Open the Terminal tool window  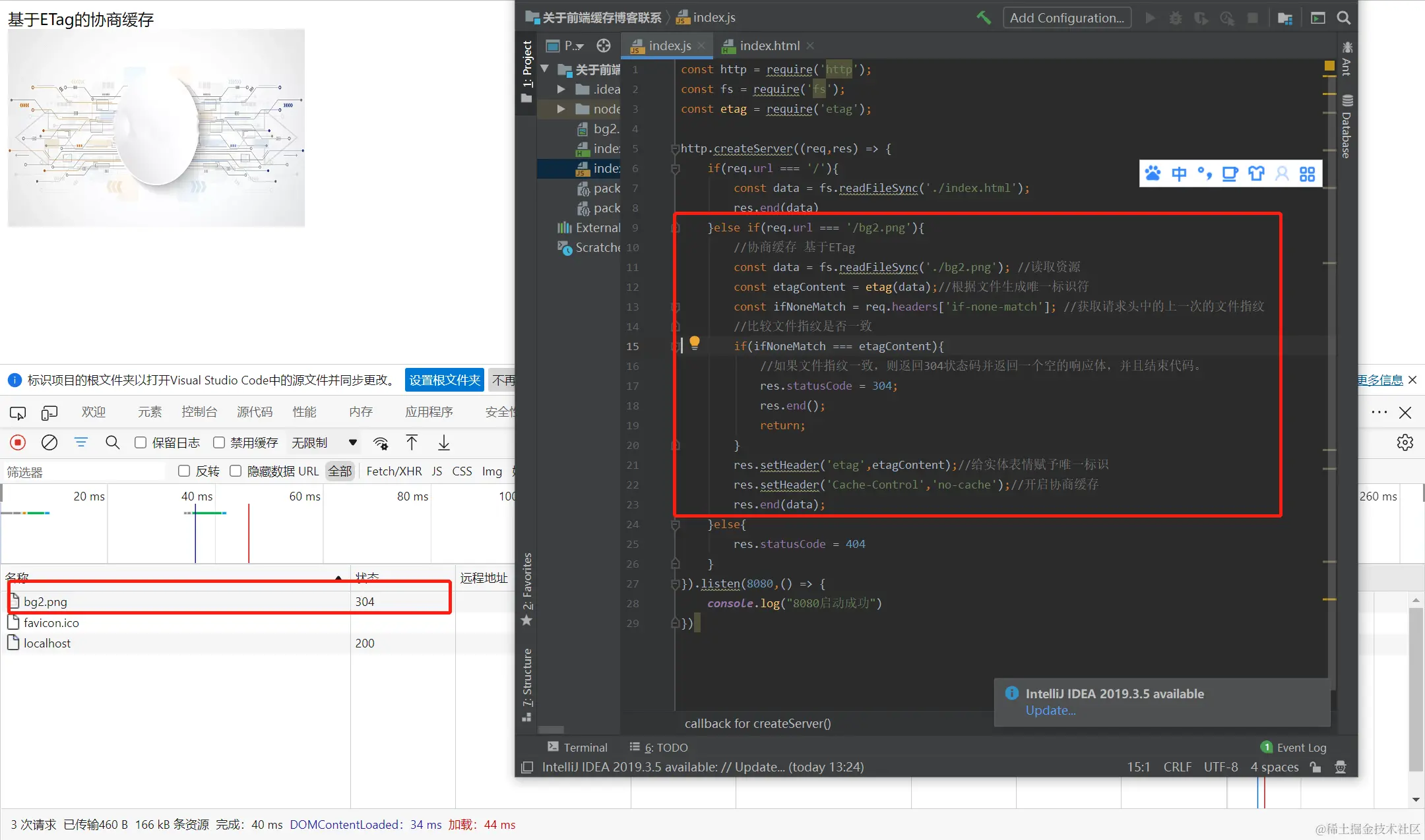578,747
